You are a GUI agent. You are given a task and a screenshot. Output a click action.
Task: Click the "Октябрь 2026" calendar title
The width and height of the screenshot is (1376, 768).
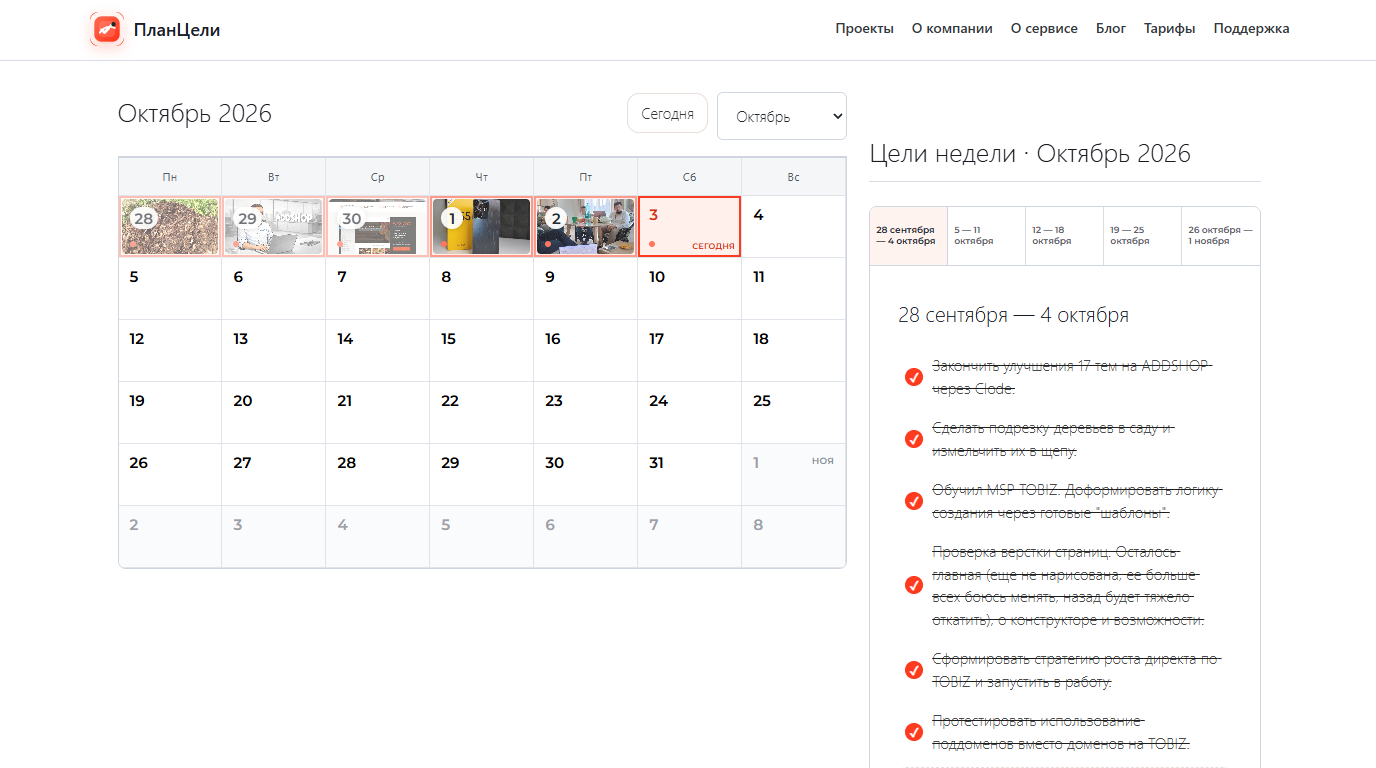(x=195, y=113)
